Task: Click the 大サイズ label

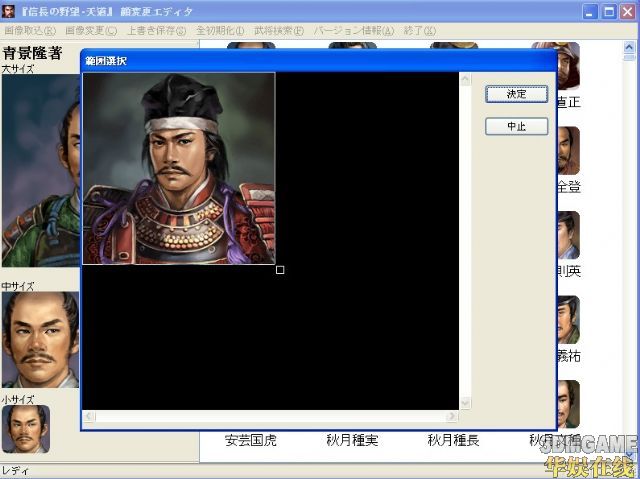Action: point(18,69)
